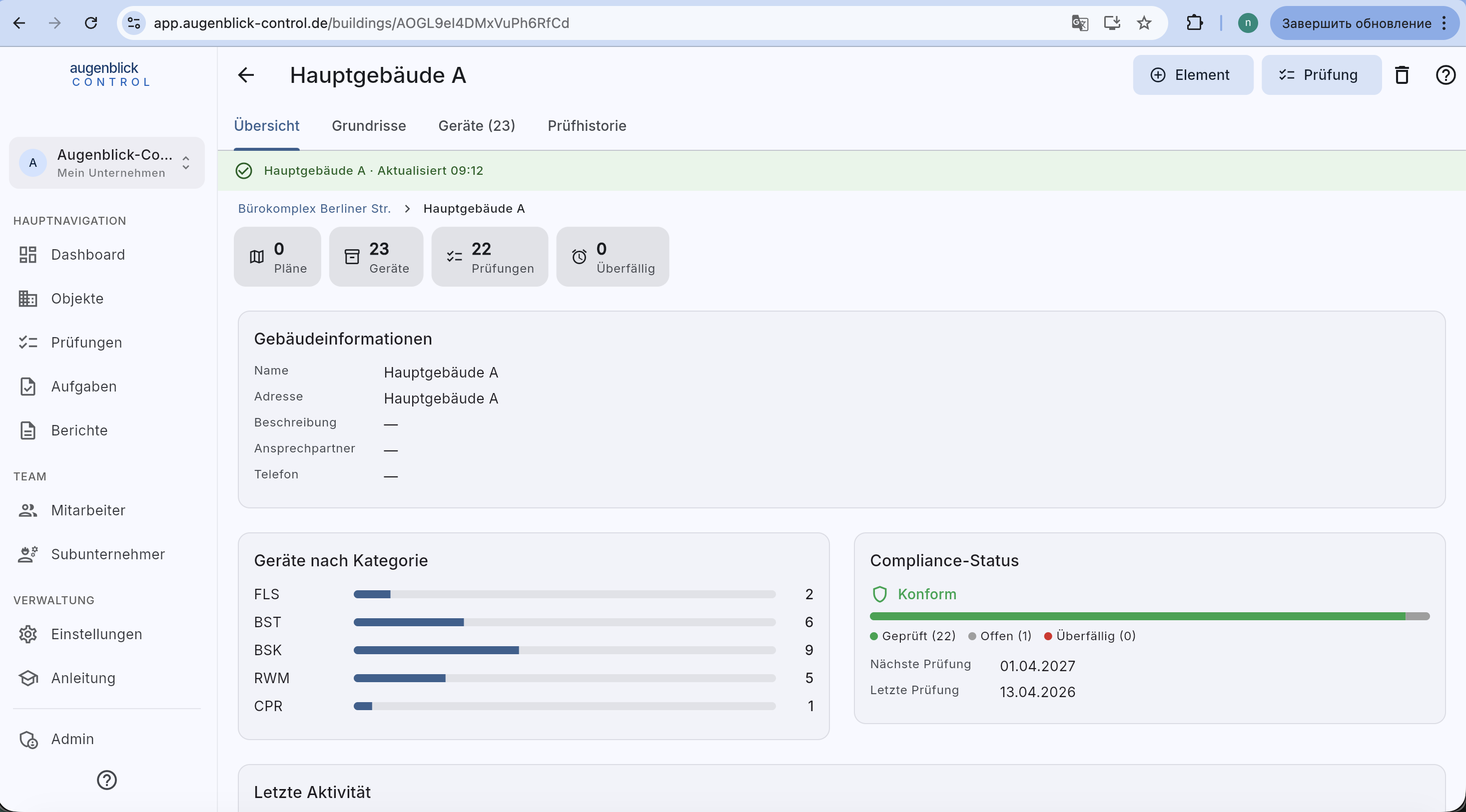Open the Geräte (23) tab
The image size is (1466, 812).
pyautogui.click(x=476, y=126)
